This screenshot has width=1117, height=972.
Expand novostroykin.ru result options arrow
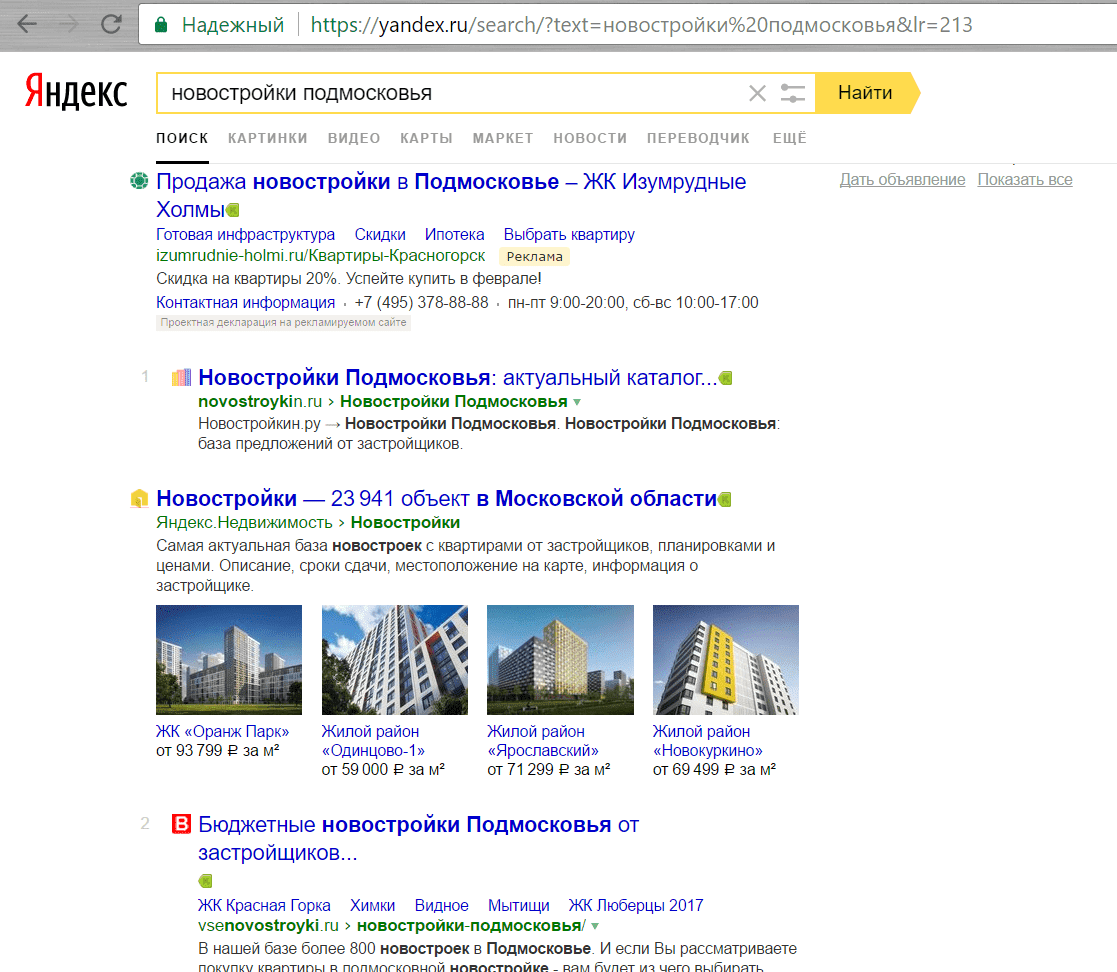click(x=577, y=402)
